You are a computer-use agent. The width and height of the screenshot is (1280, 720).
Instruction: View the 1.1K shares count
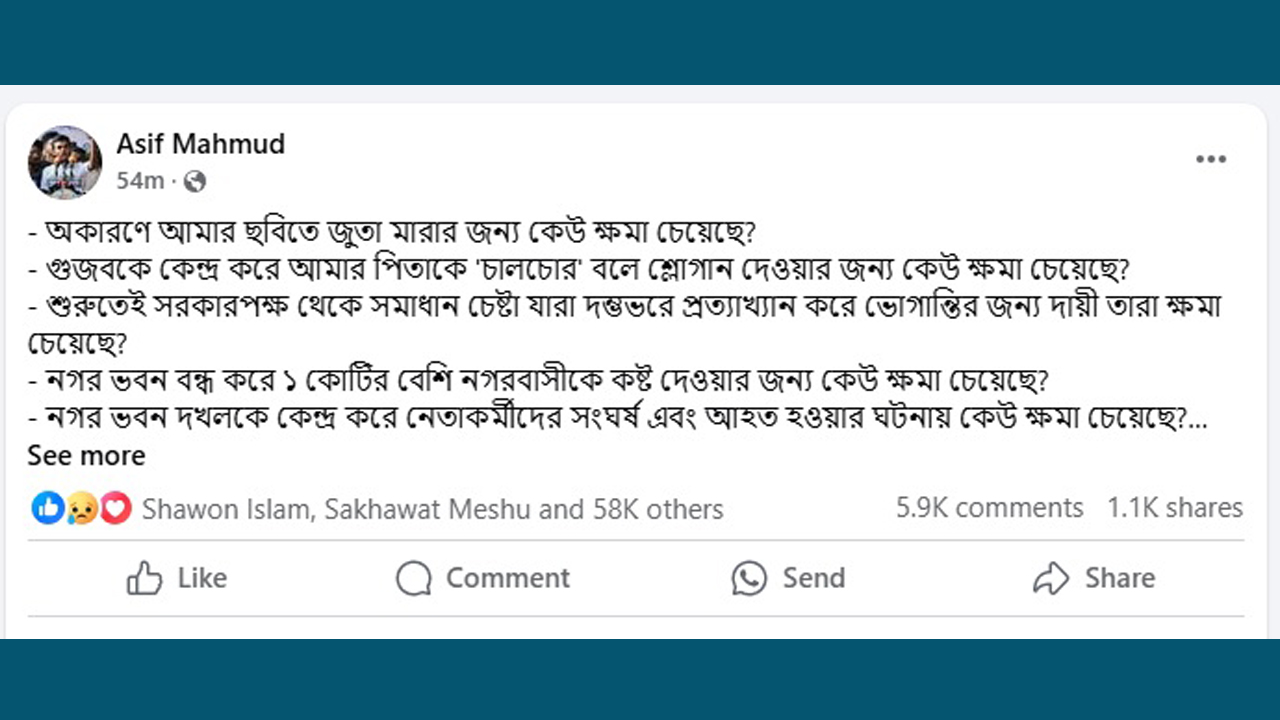[1174, 508]
